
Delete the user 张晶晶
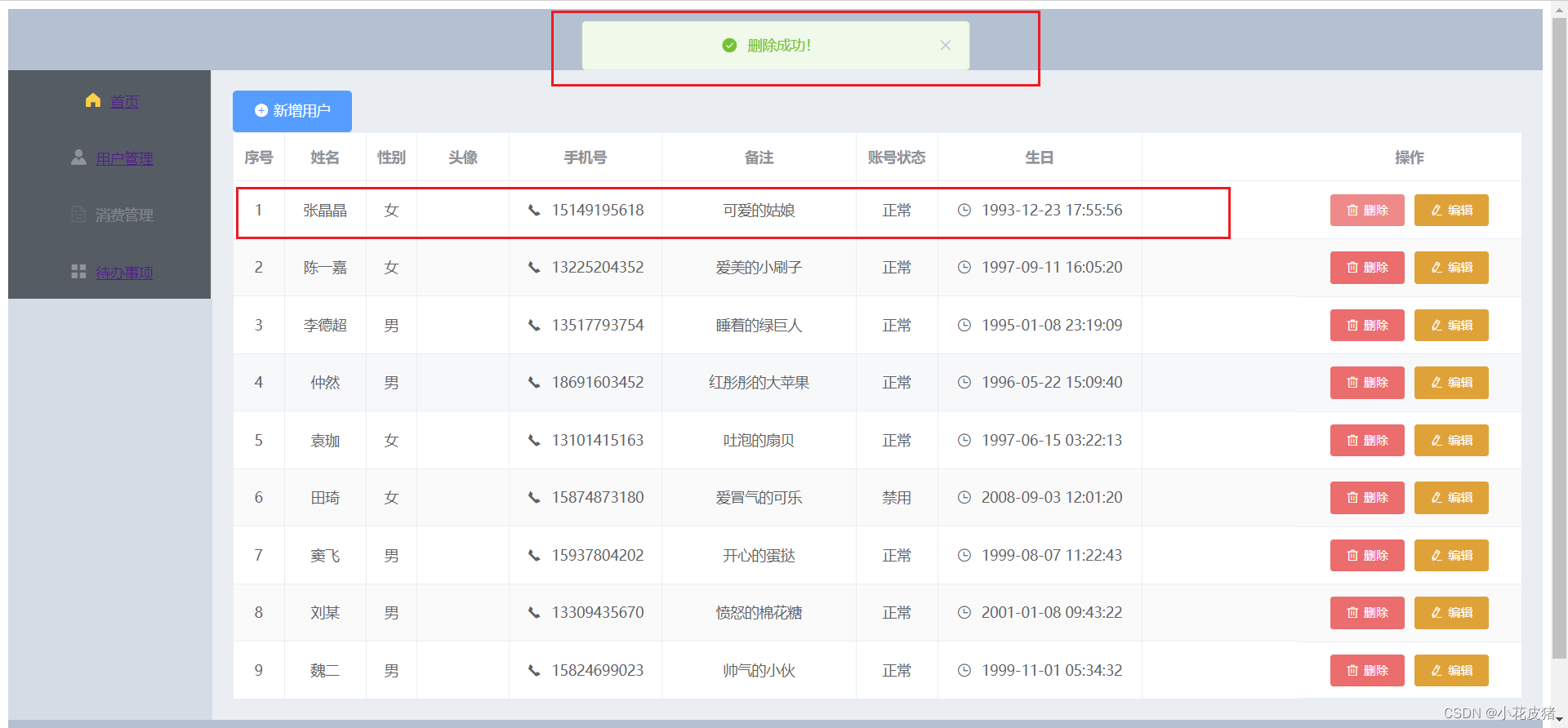coord(1367,211)
